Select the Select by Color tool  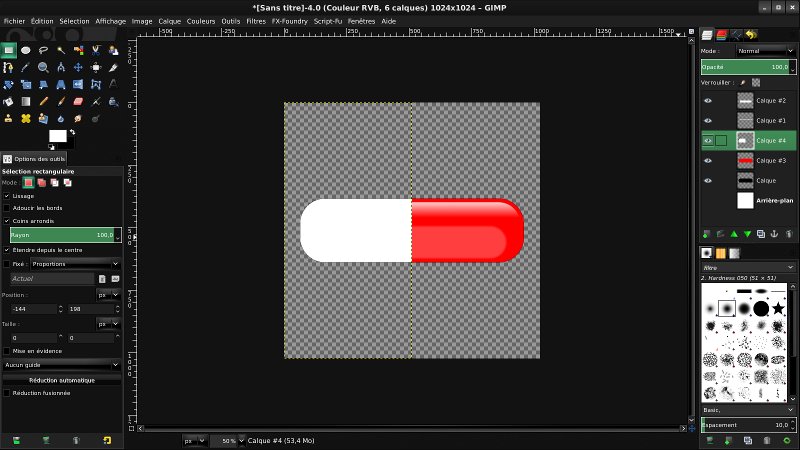(x=78, y=50)
